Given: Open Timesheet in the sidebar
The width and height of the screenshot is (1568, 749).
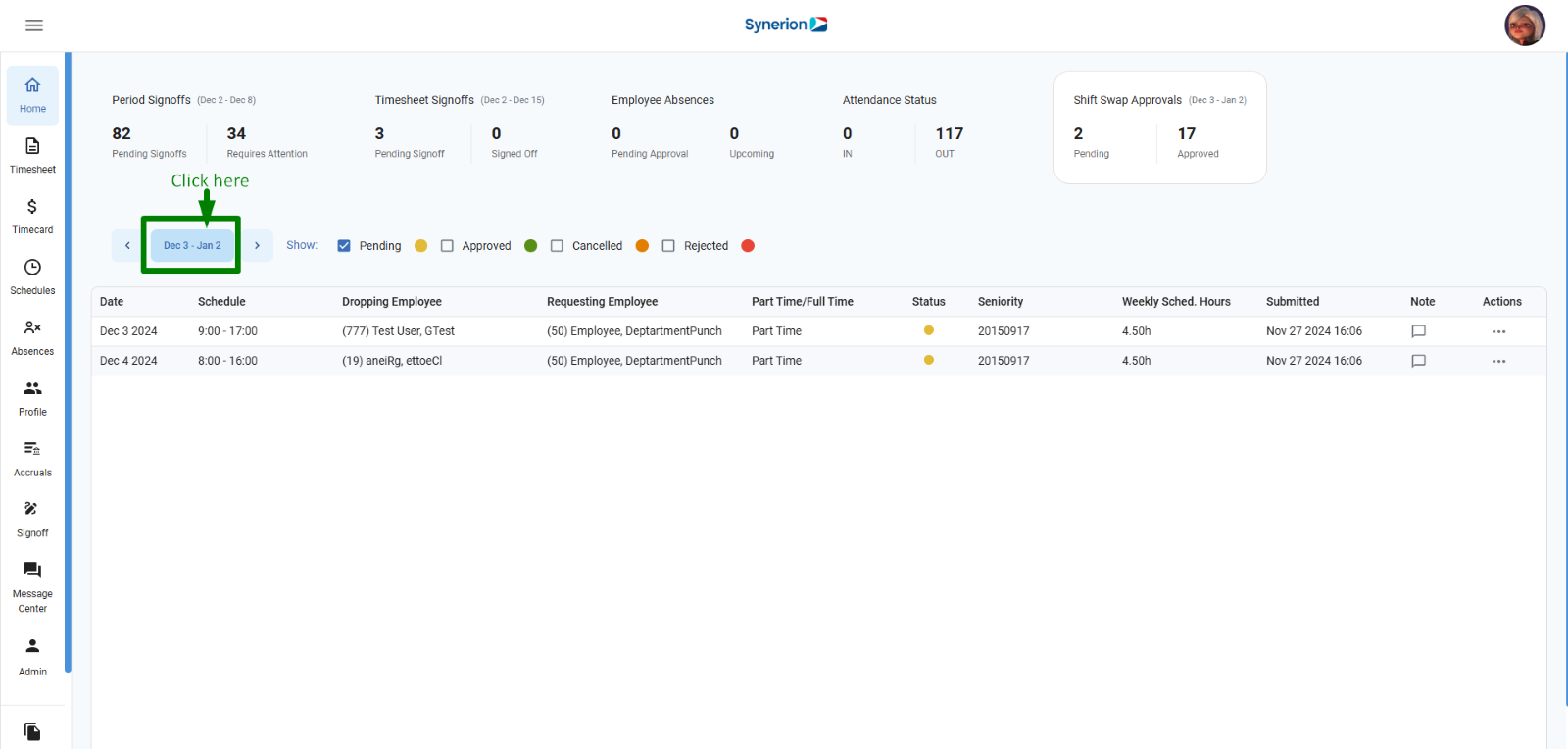Looking at the screenshot, I should pyautogui.click(x=32, y=156).
